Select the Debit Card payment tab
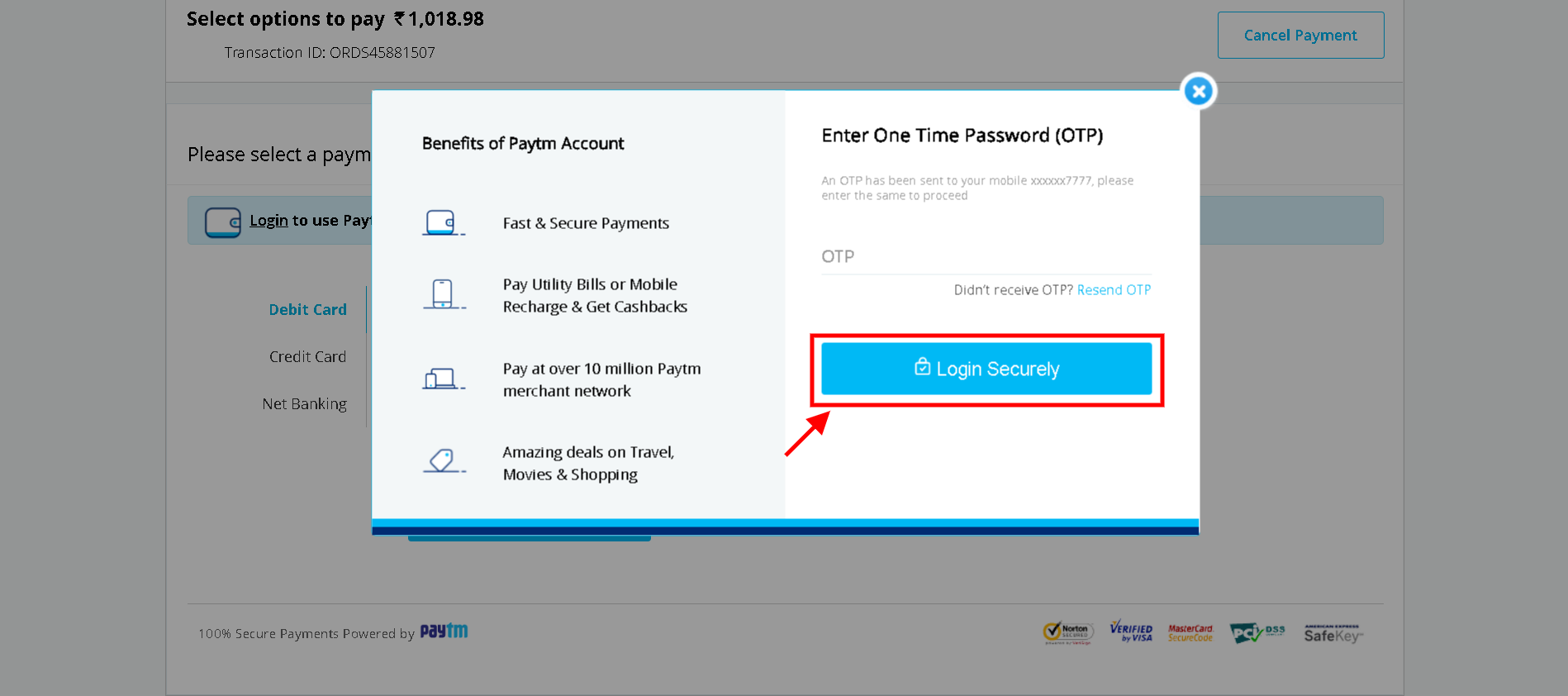The height and width of the screenshot is (696, 1568). pyautogui.click(x=307, y=310)
